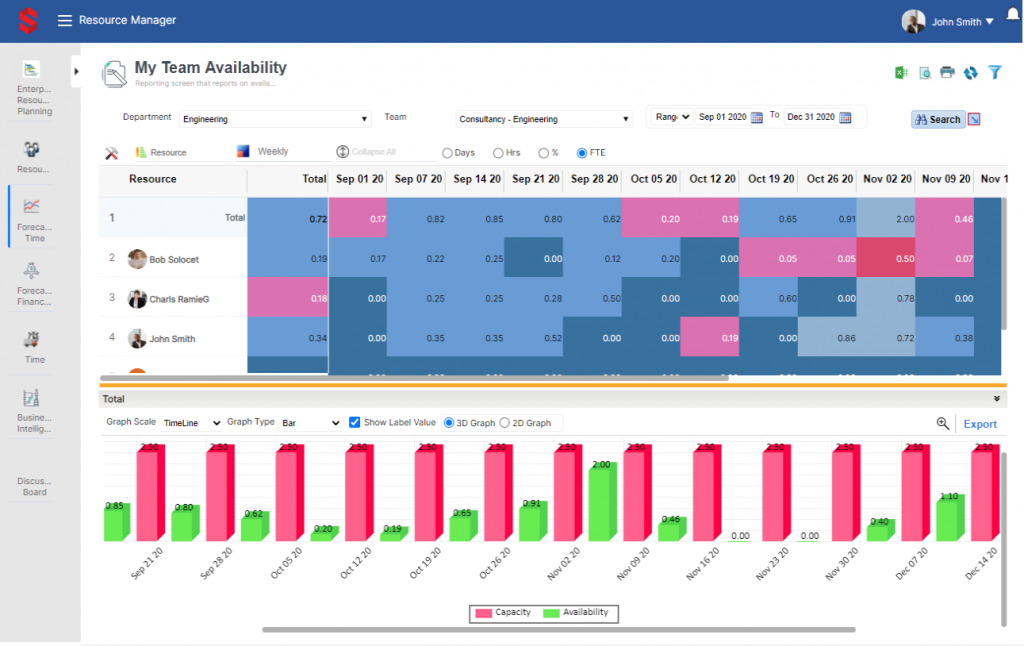Collapse the Total graph section
This screenshot has height=646, width=1024.
coord(996,397)
